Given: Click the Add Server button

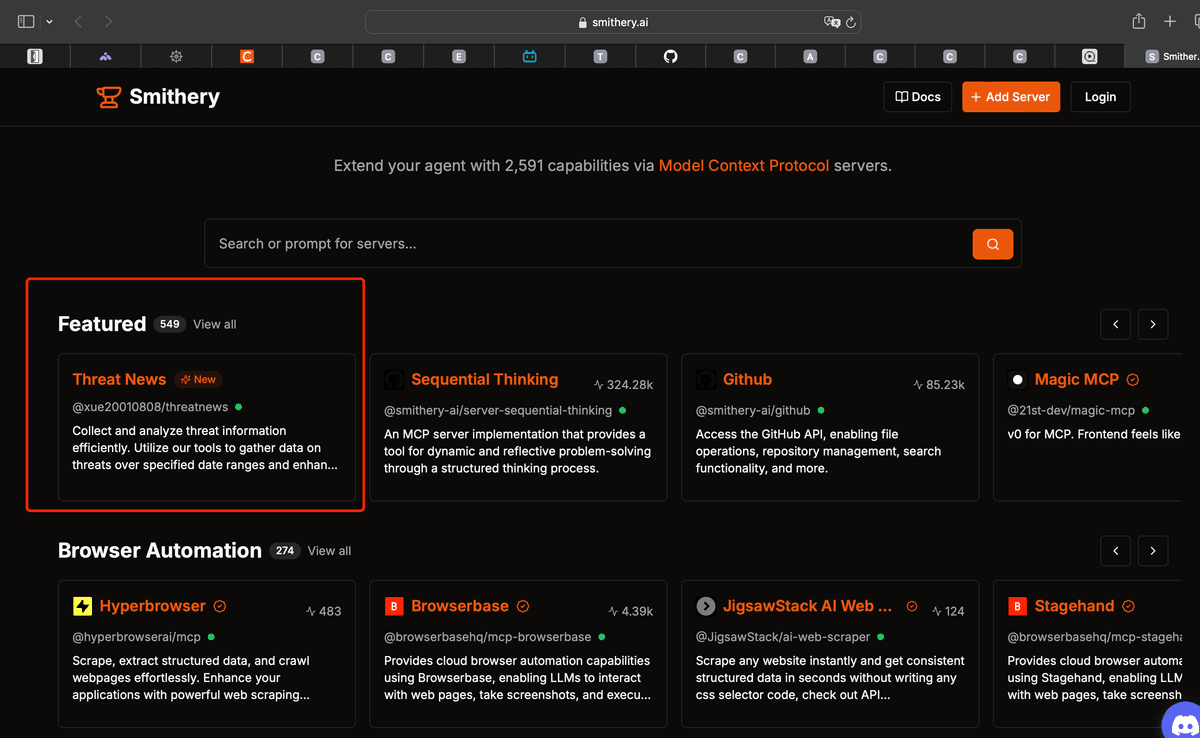Looking at the screenshot, I should tap(1011, 97).
